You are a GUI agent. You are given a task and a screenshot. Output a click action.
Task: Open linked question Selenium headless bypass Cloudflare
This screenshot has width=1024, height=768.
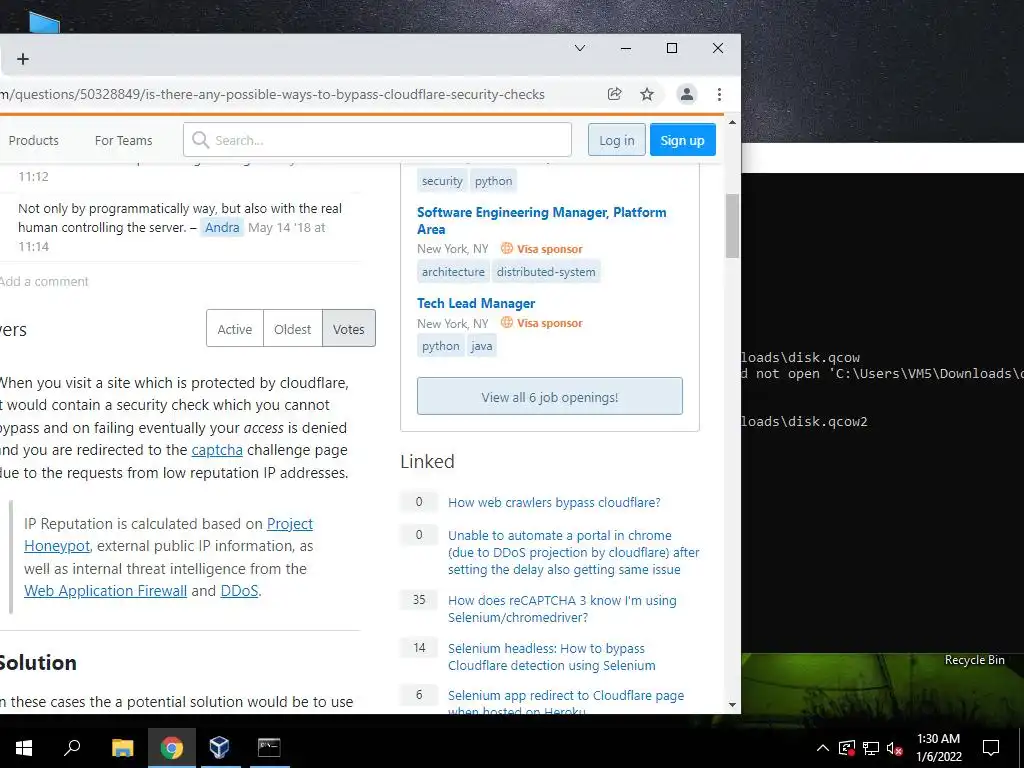(552, 657)
